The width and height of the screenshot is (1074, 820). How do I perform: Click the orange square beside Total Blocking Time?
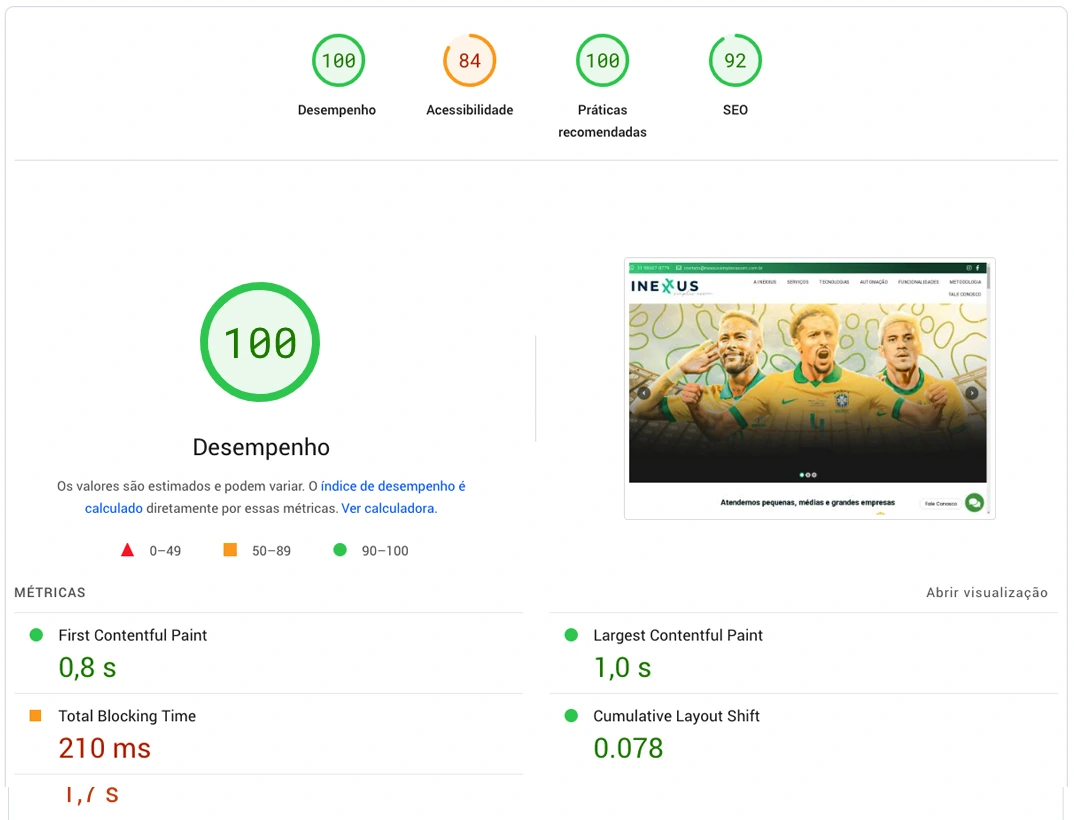point(36,716)
